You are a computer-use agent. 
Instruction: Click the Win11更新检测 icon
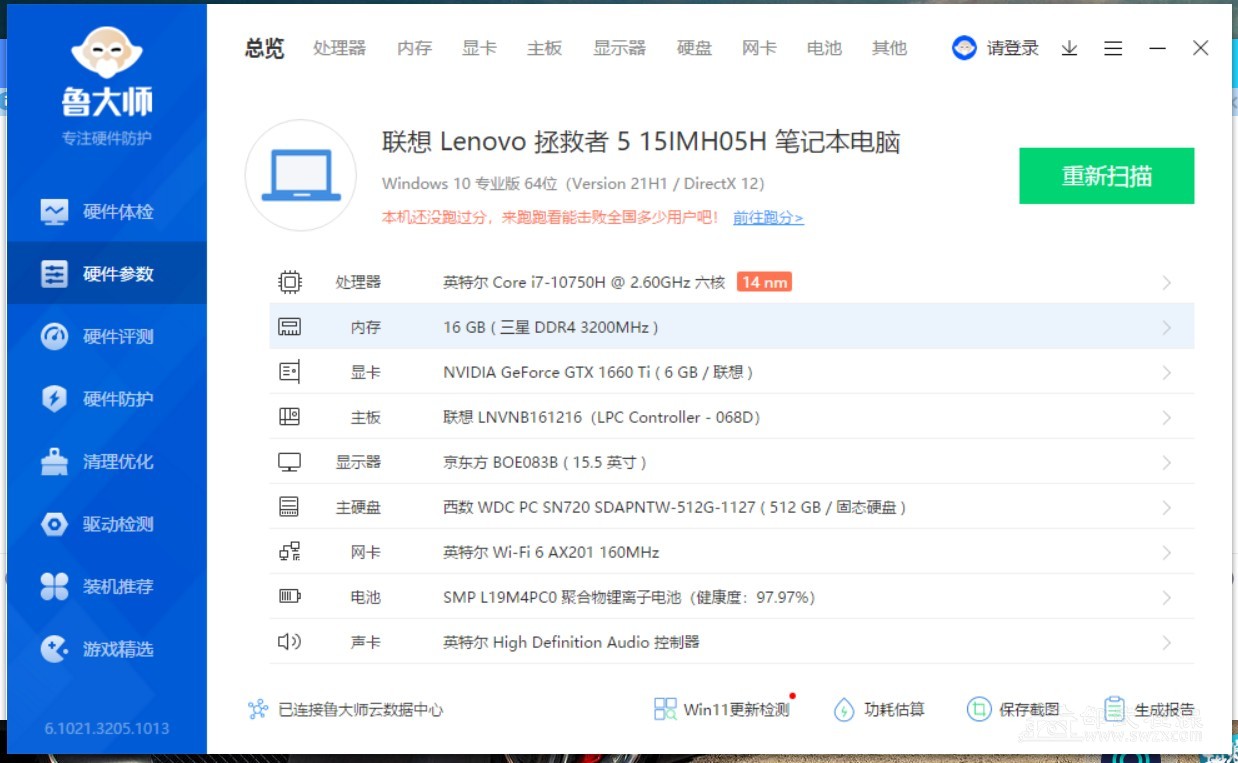pos(665,709)
